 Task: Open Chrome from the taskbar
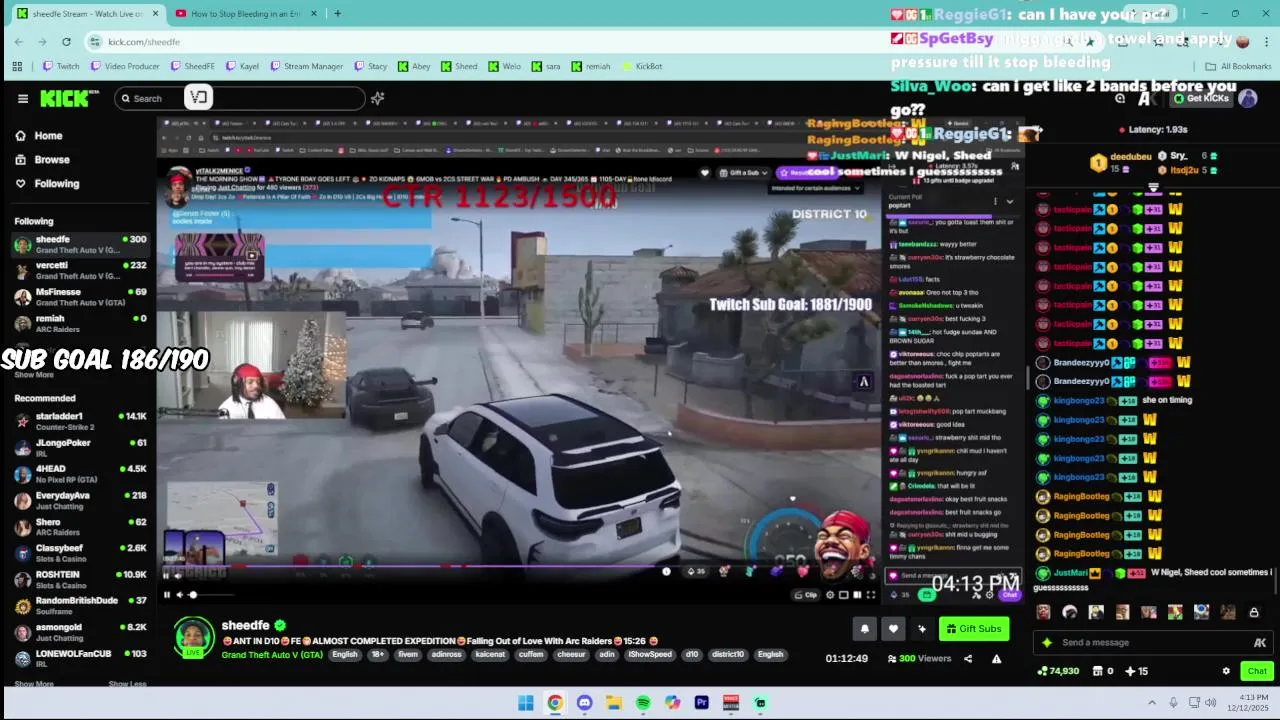(x=555, y=703)
